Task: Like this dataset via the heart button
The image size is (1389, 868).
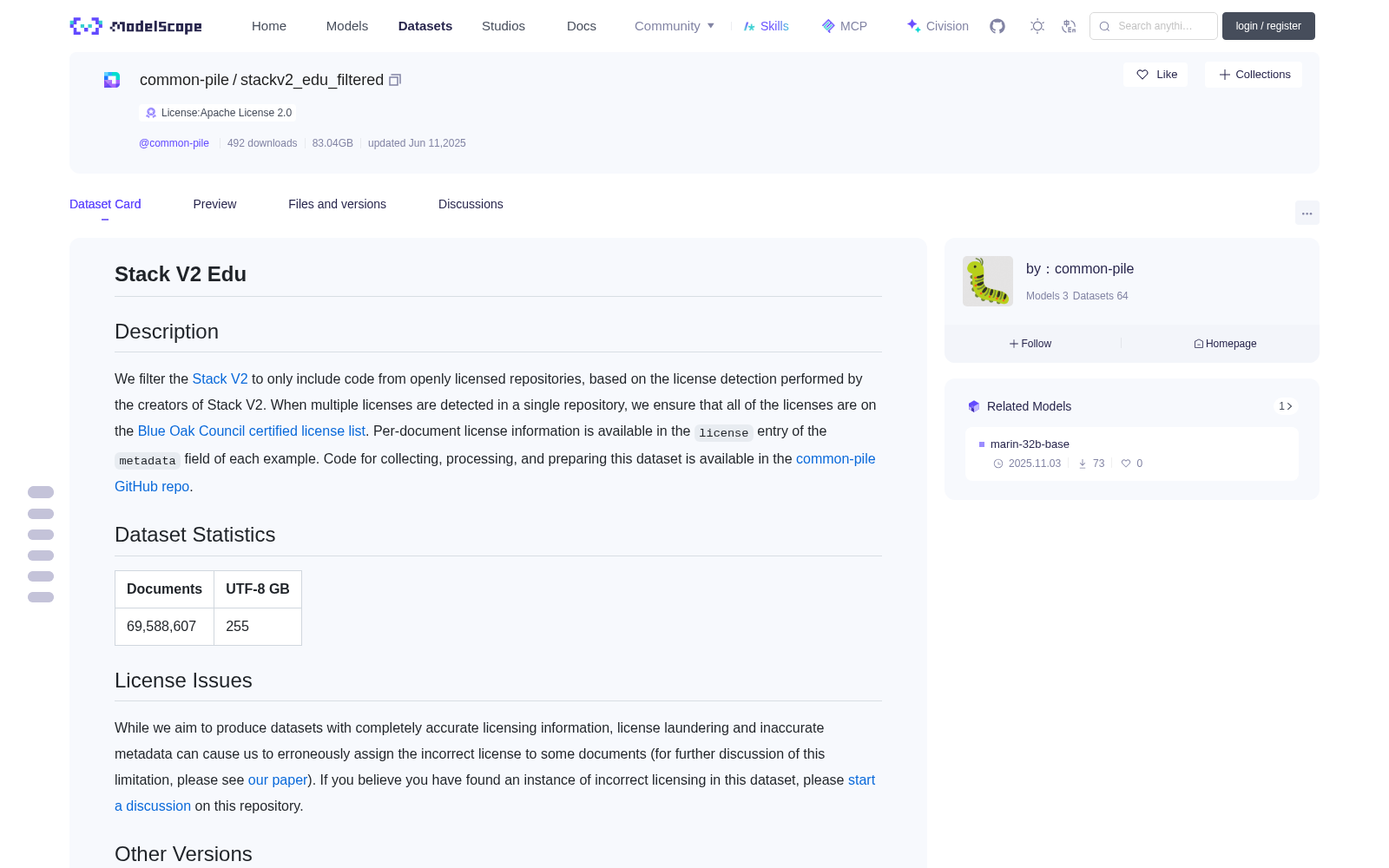Action: pyautogui.click(x=1155, y=75)
